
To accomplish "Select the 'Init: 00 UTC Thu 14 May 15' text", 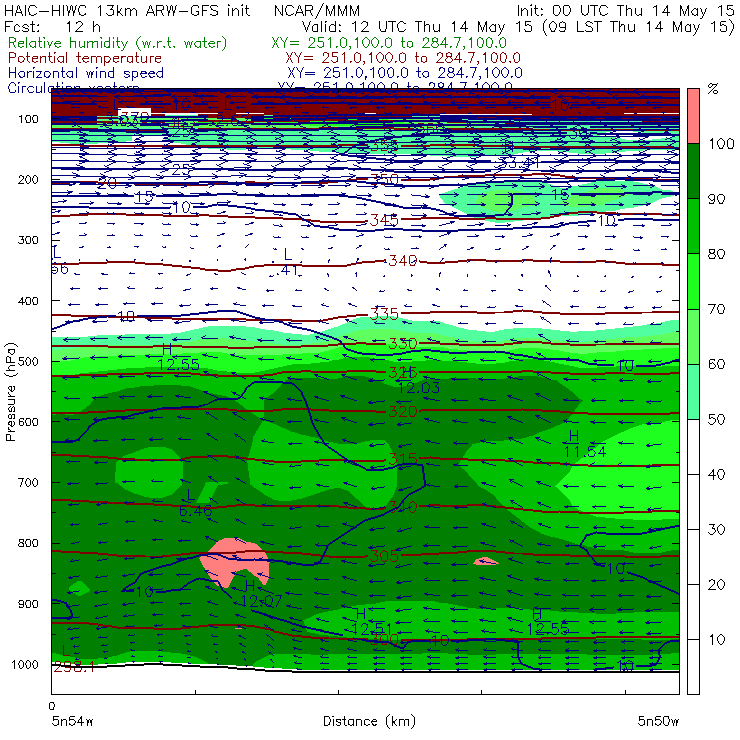I will coord(625,10).
